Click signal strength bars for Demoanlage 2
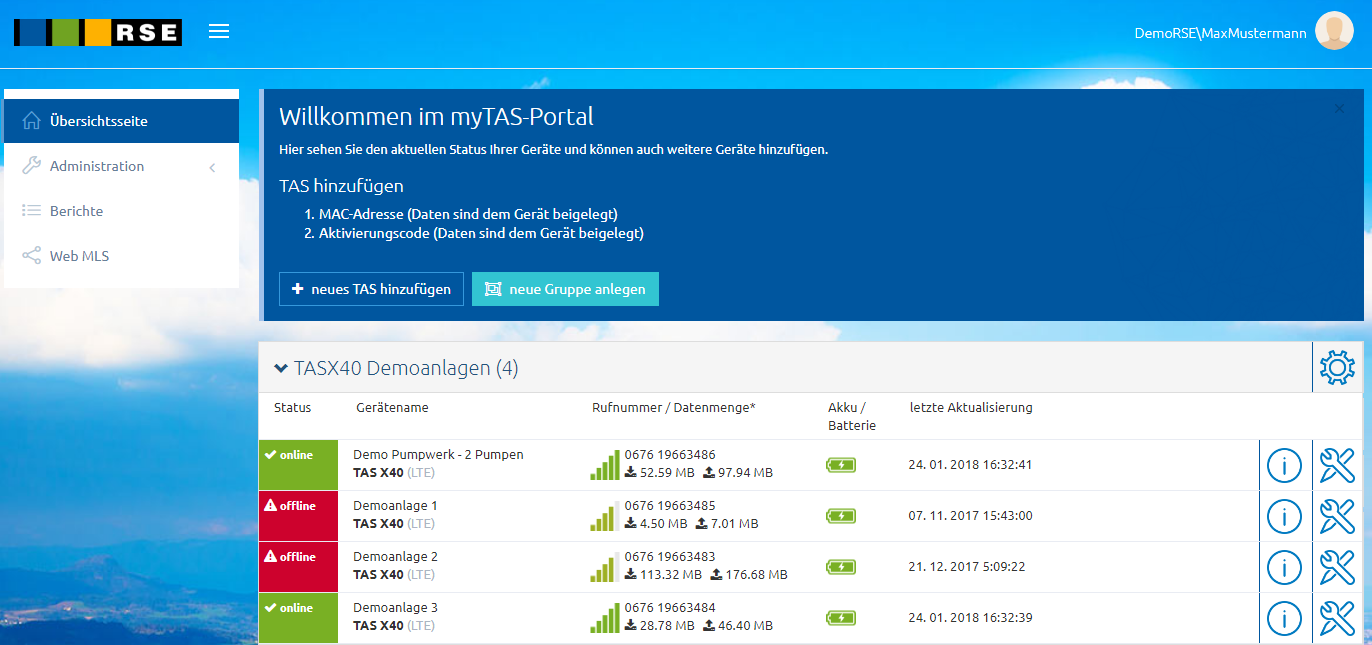 605,567
